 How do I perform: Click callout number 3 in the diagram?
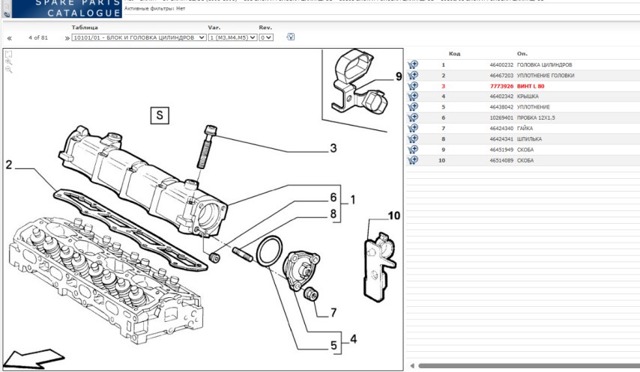coord(333,148)
